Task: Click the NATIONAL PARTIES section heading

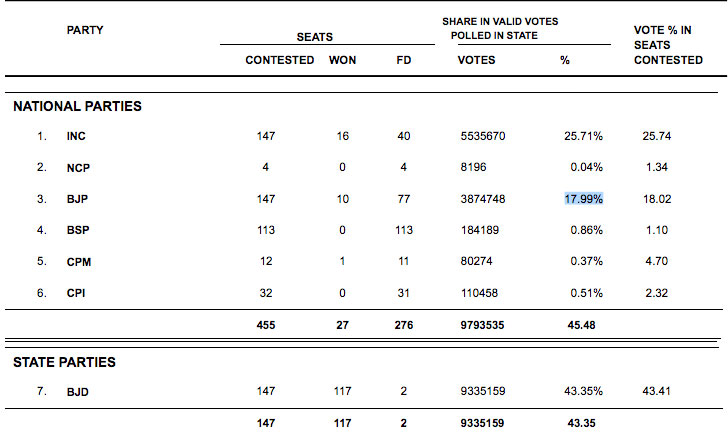Action: click(77, 106)
